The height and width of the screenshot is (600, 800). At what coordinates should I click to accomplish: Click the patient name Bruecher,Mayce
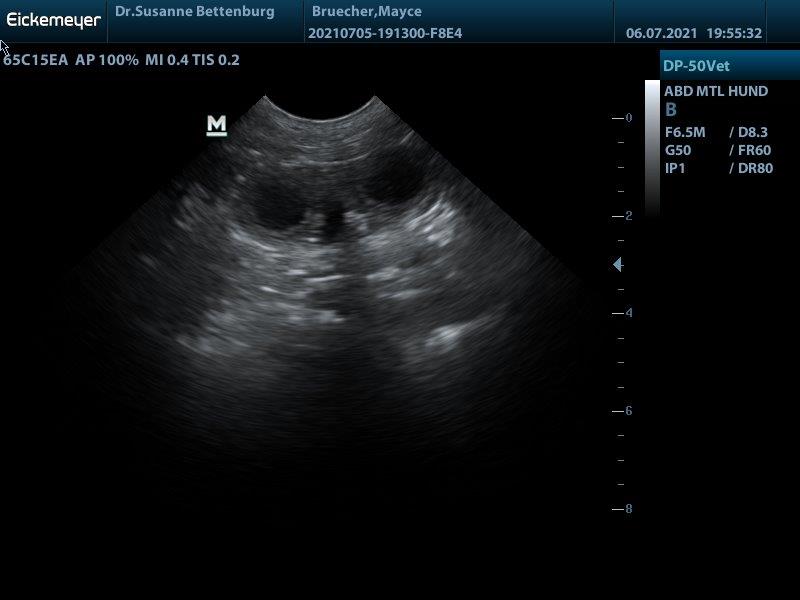pos(366,12)
